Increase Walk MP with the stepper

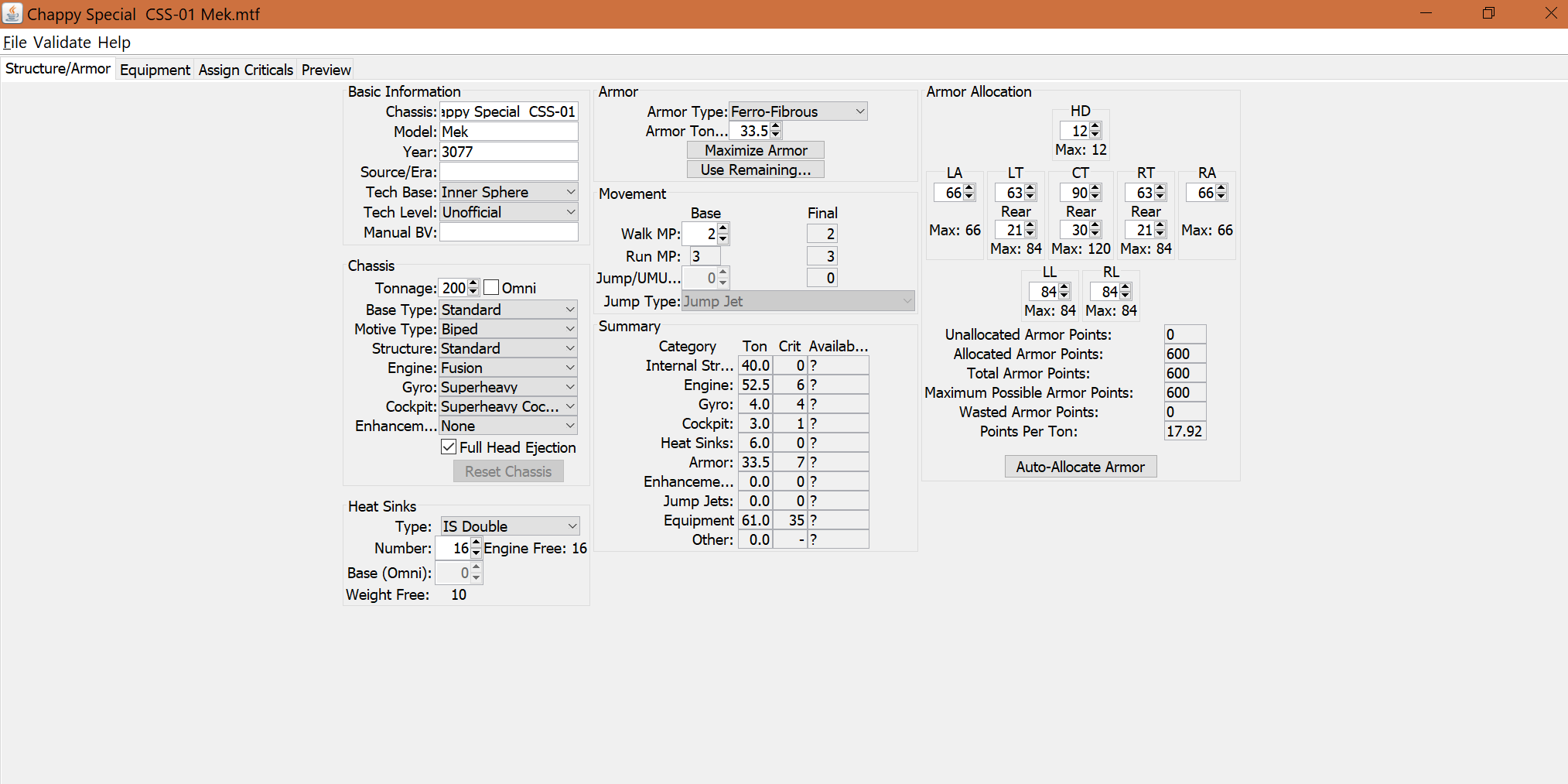[723, 229]
